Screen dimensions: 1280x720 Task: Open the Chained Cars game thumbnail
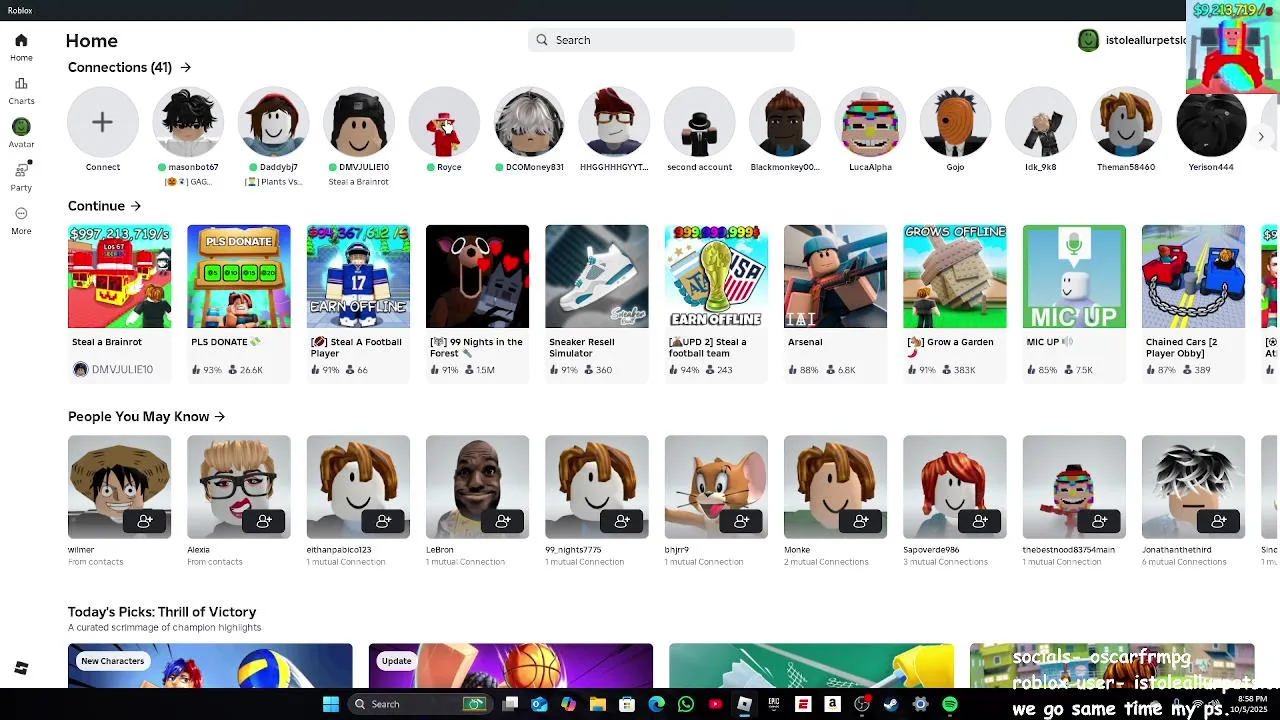point(1193,276)
